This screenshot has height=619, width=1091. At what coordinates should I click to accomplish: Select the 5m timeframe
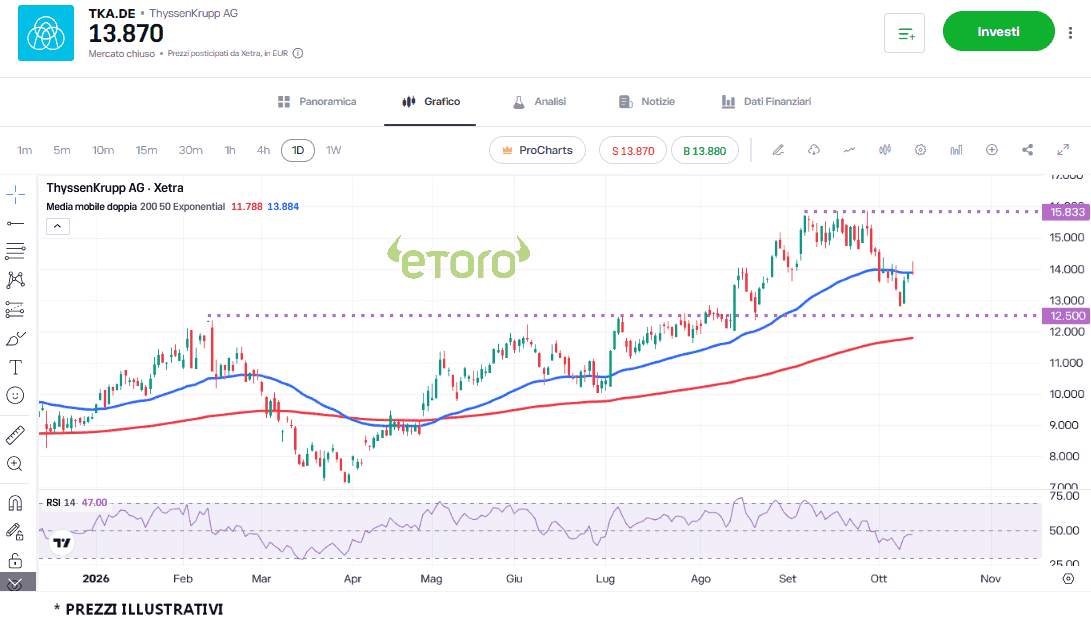click(62, 150)
